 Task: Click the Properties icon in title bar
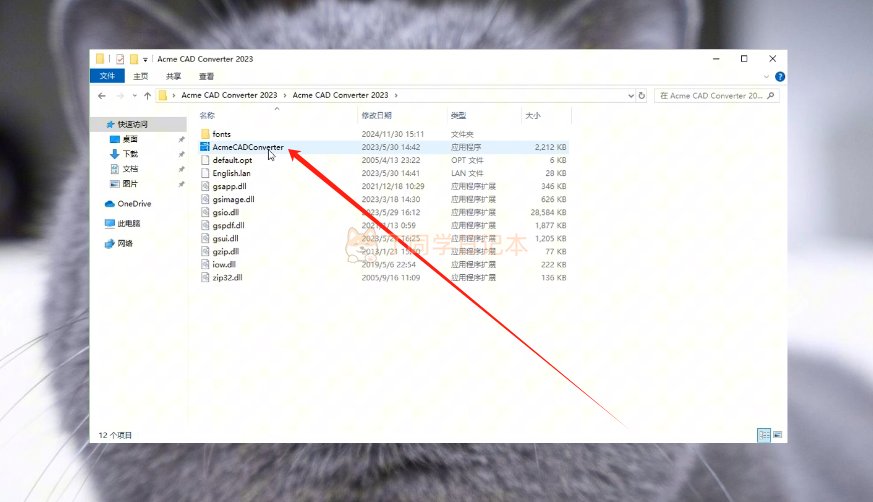[120, 59]
